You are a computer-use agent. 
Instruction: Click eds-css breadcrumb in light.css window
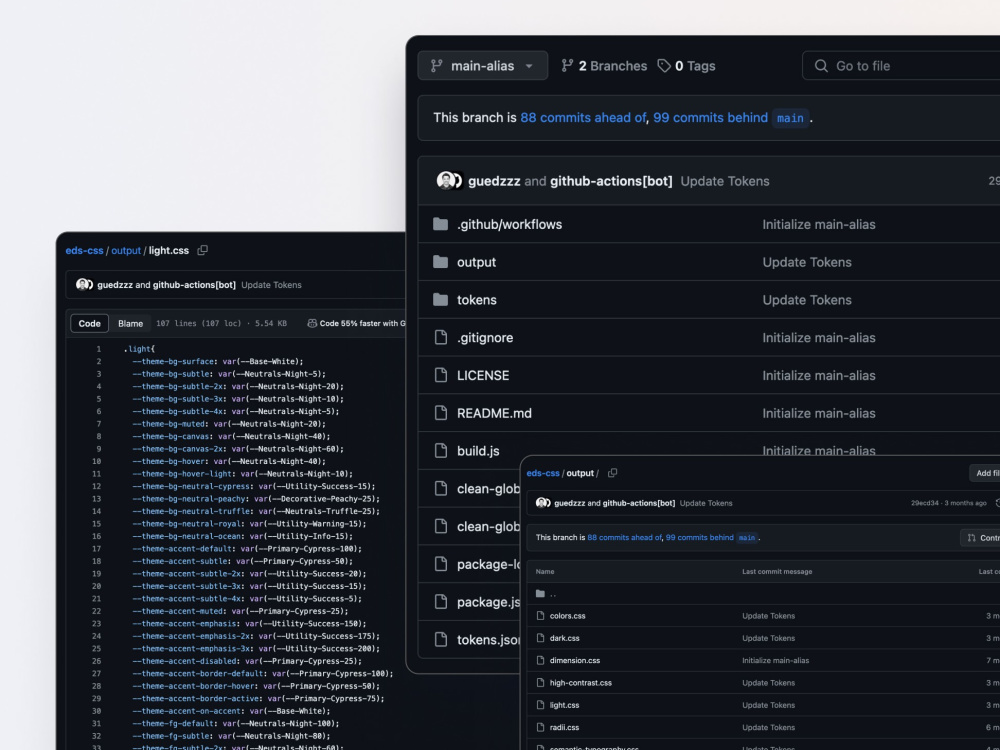pyautogui.click(x=84, y=251)
